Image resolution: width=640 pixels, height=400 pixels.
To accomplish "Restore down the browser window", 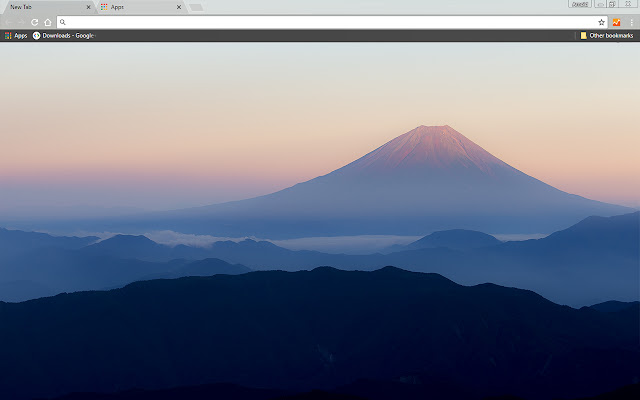I will 612,4.
